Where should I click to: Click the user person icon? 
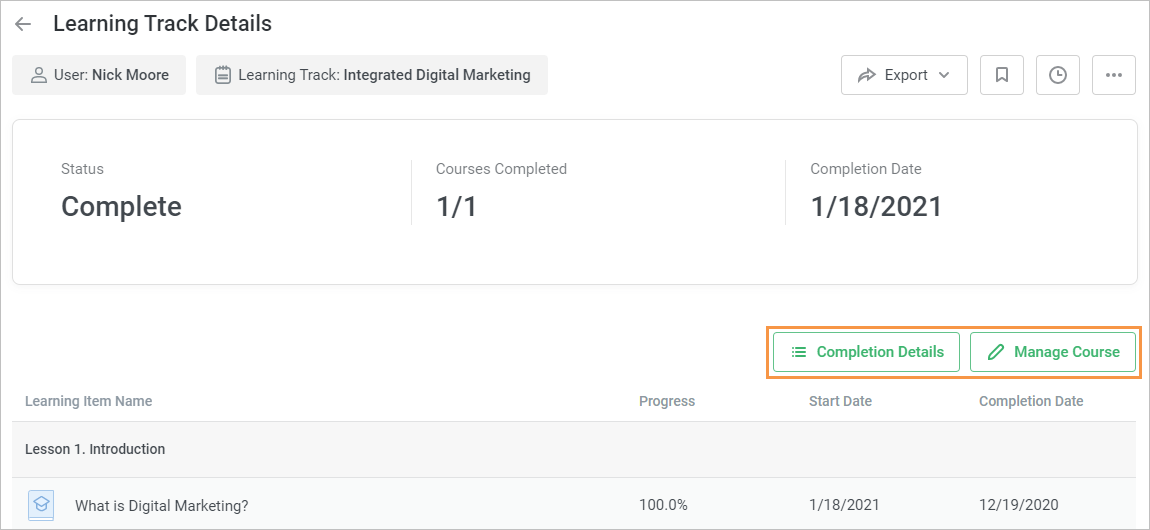pos(39,75)
